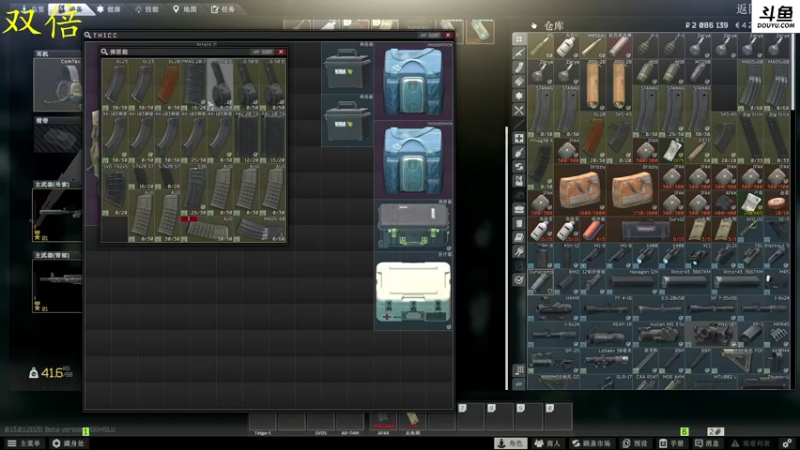Select the lower ammo case in THICC window

tap(347, 120)
